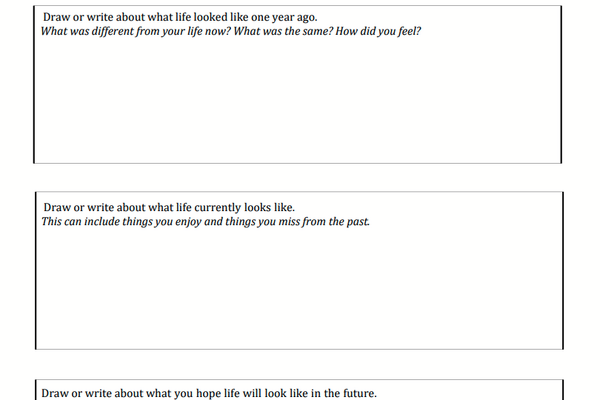Click the phrase 'things you enjoy'
Screen dimensions: 600x400
159,221
